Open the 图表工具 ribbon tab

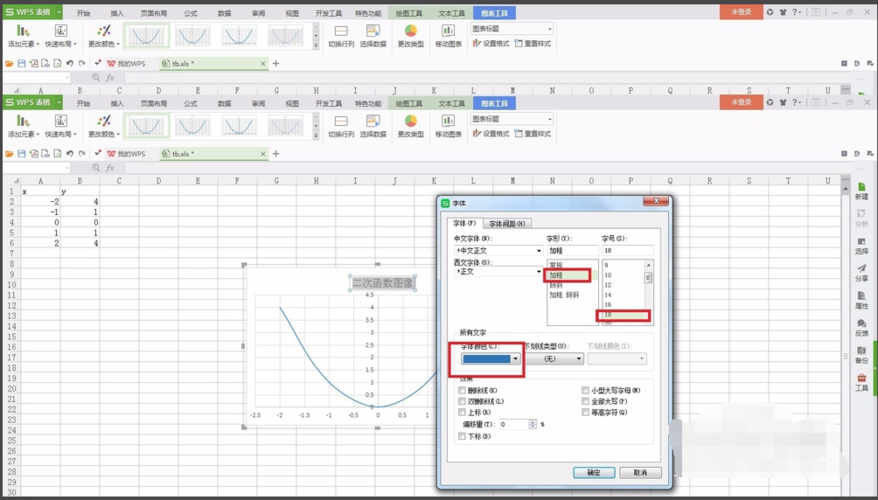(x=494, y=104)
